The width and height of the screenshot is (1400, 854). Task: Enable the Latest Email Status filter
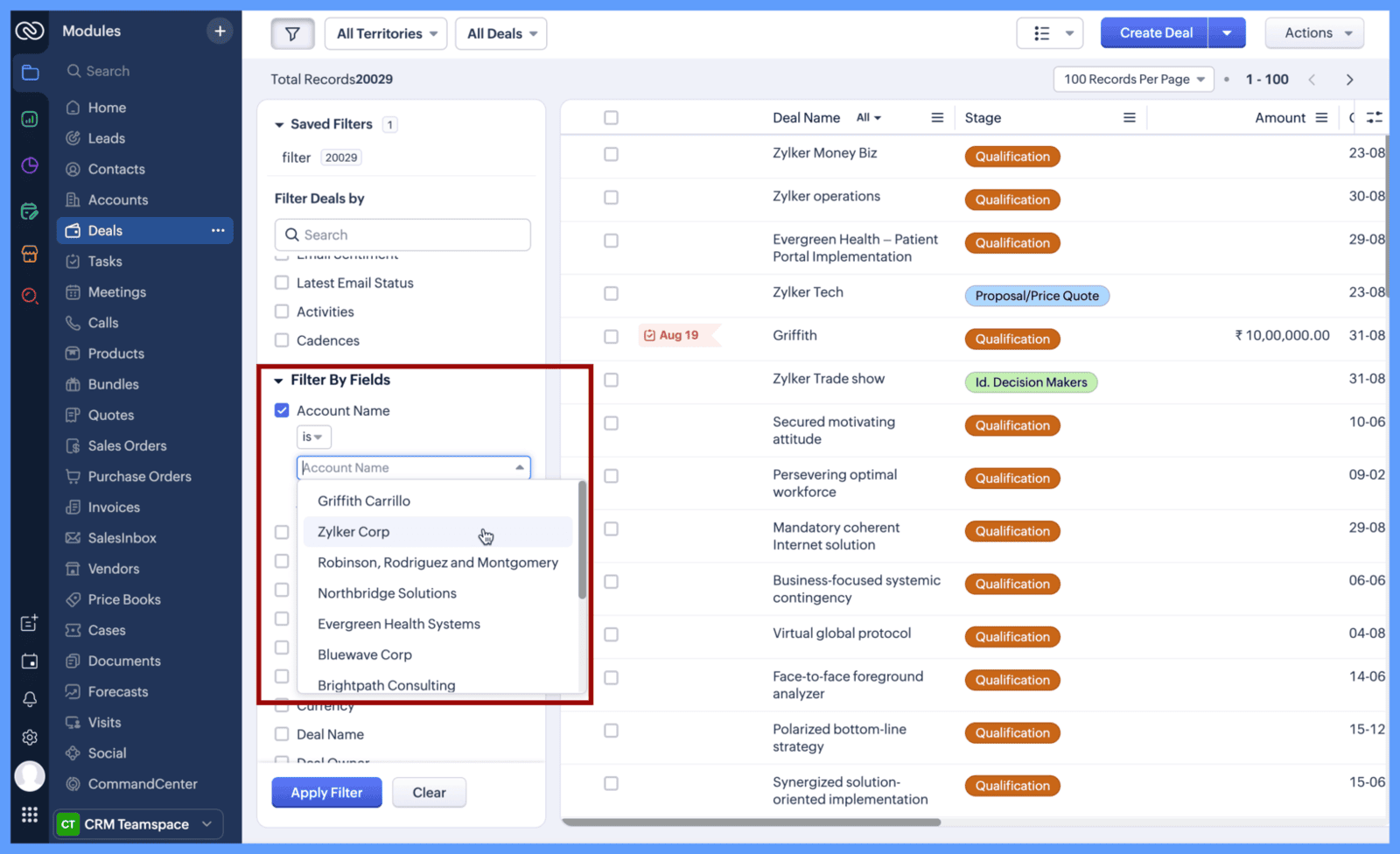(282, 283)
